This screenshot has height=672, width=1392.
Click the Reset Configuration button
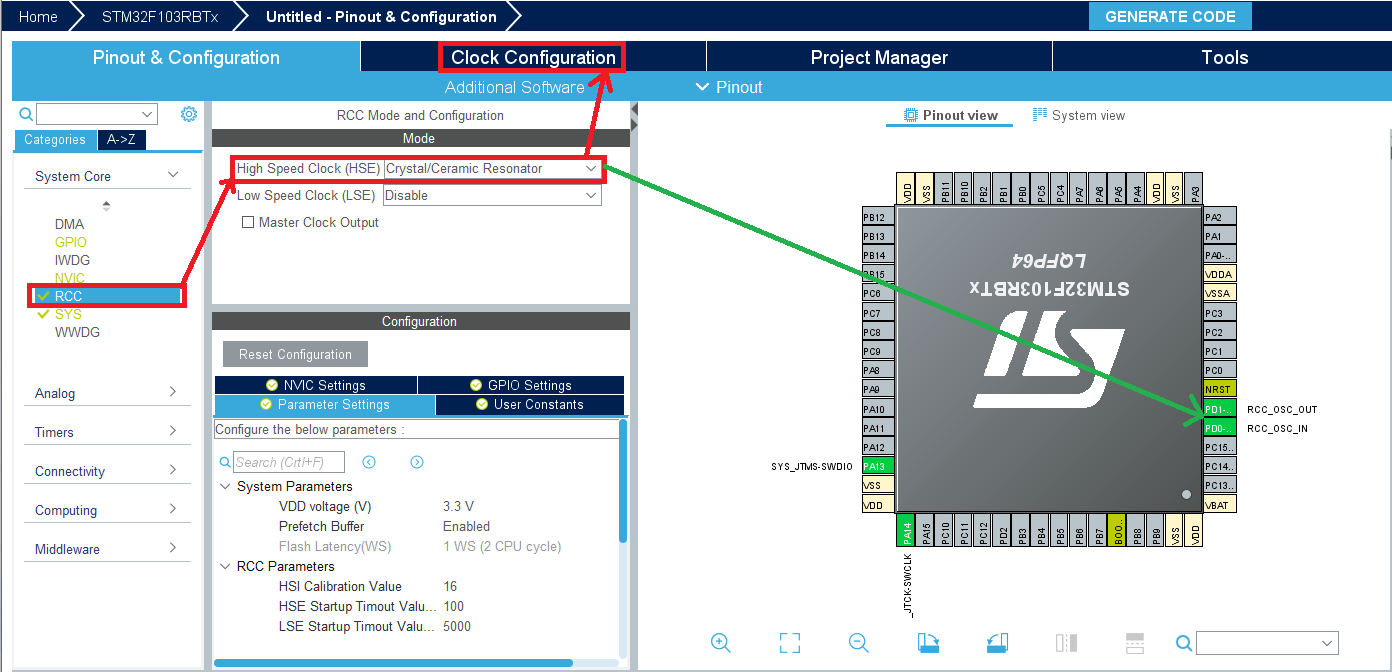click(295, 354)
